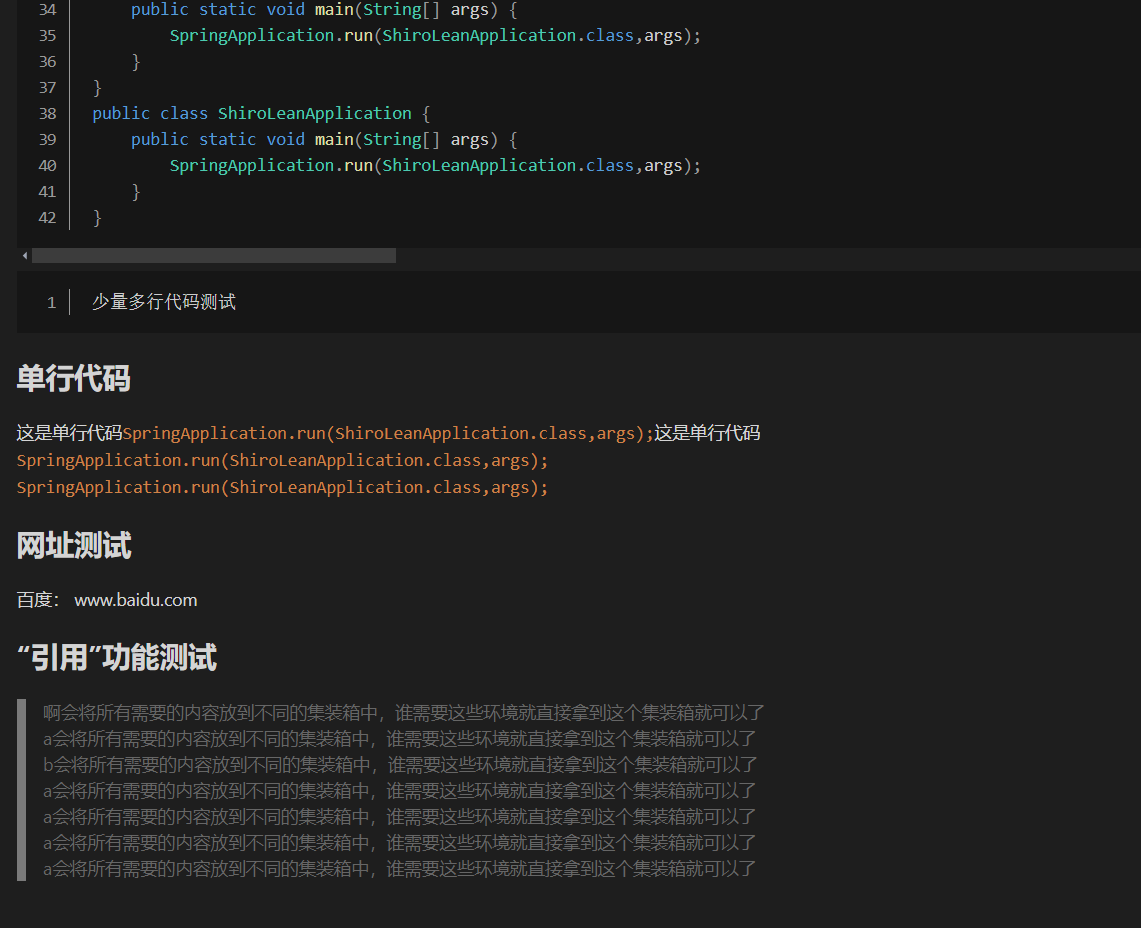Select the 网址测试 heading
The image size is (1141, 928).
(x=73, y=545)
